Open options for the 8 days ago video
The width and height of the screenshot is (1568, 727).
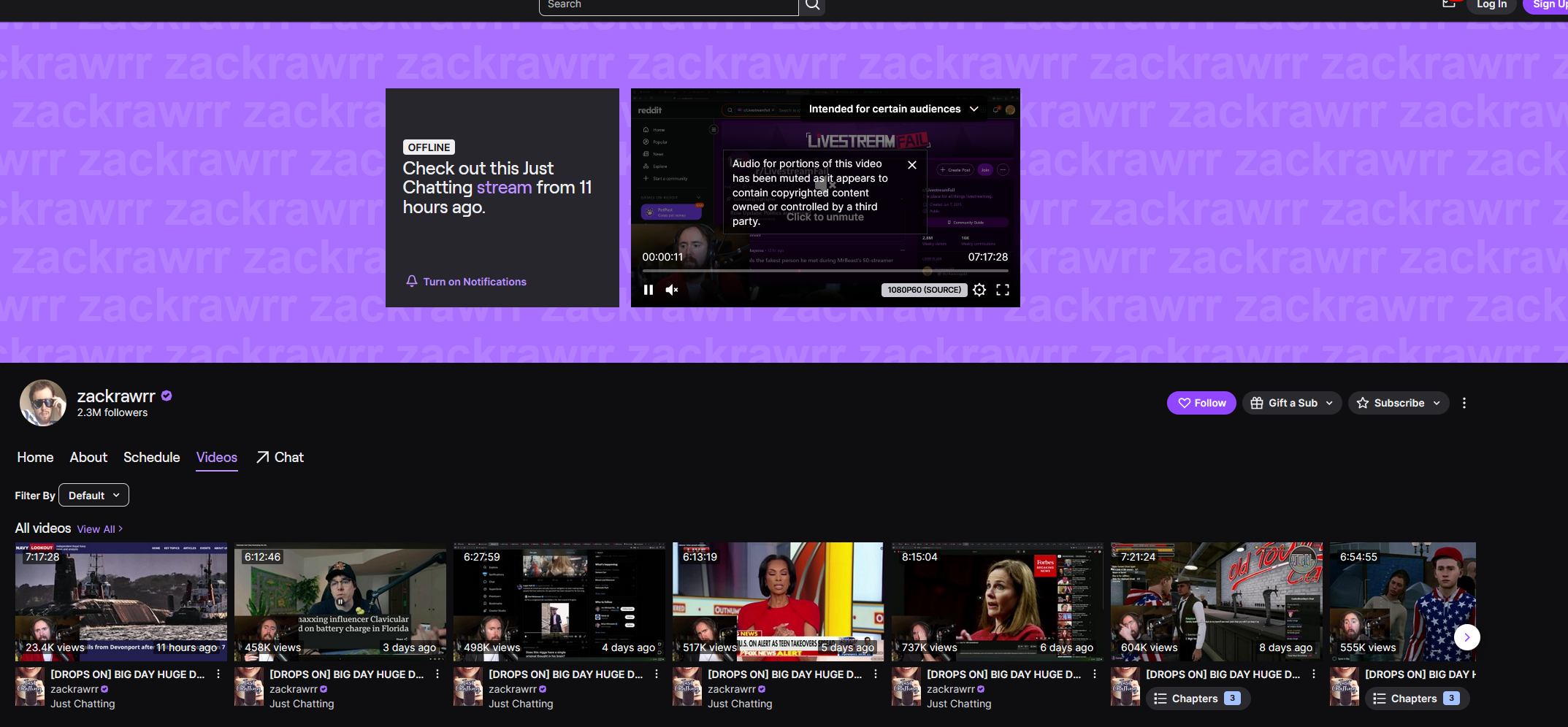(1314, 674)
